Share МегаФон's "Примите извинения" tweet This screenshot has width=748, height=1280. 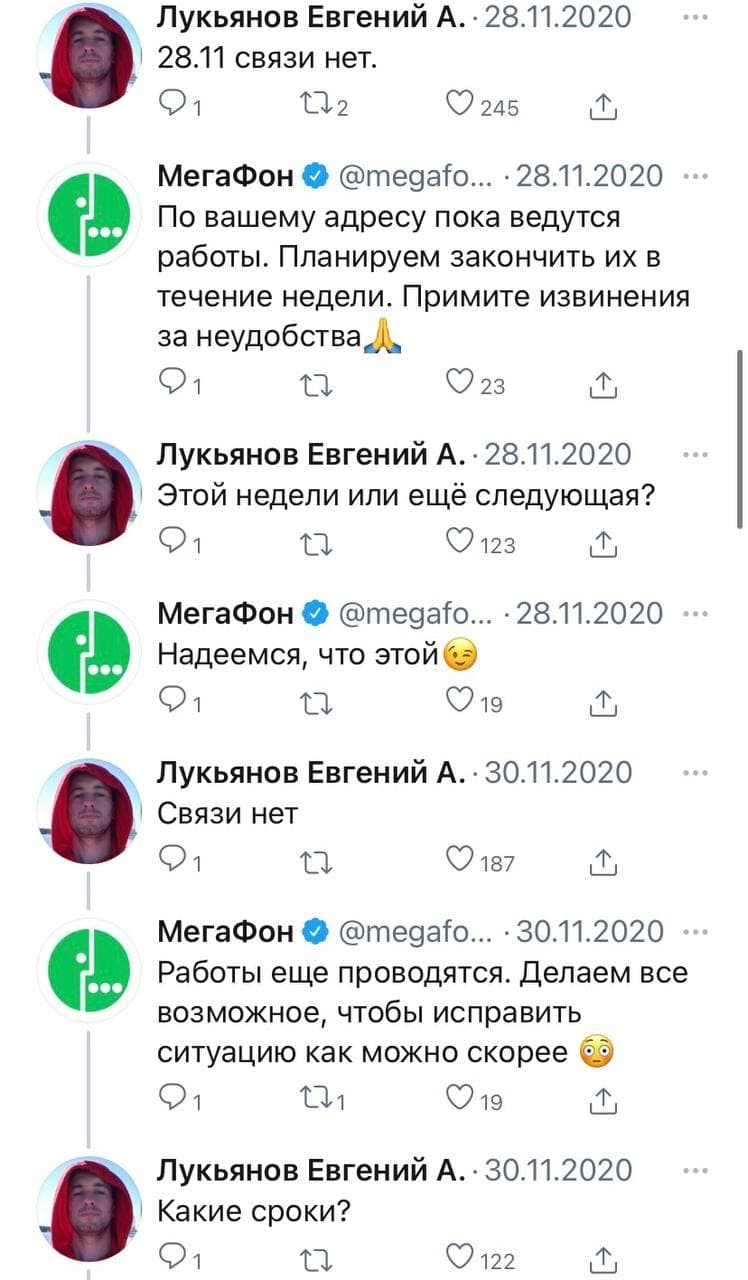(603, 383)
